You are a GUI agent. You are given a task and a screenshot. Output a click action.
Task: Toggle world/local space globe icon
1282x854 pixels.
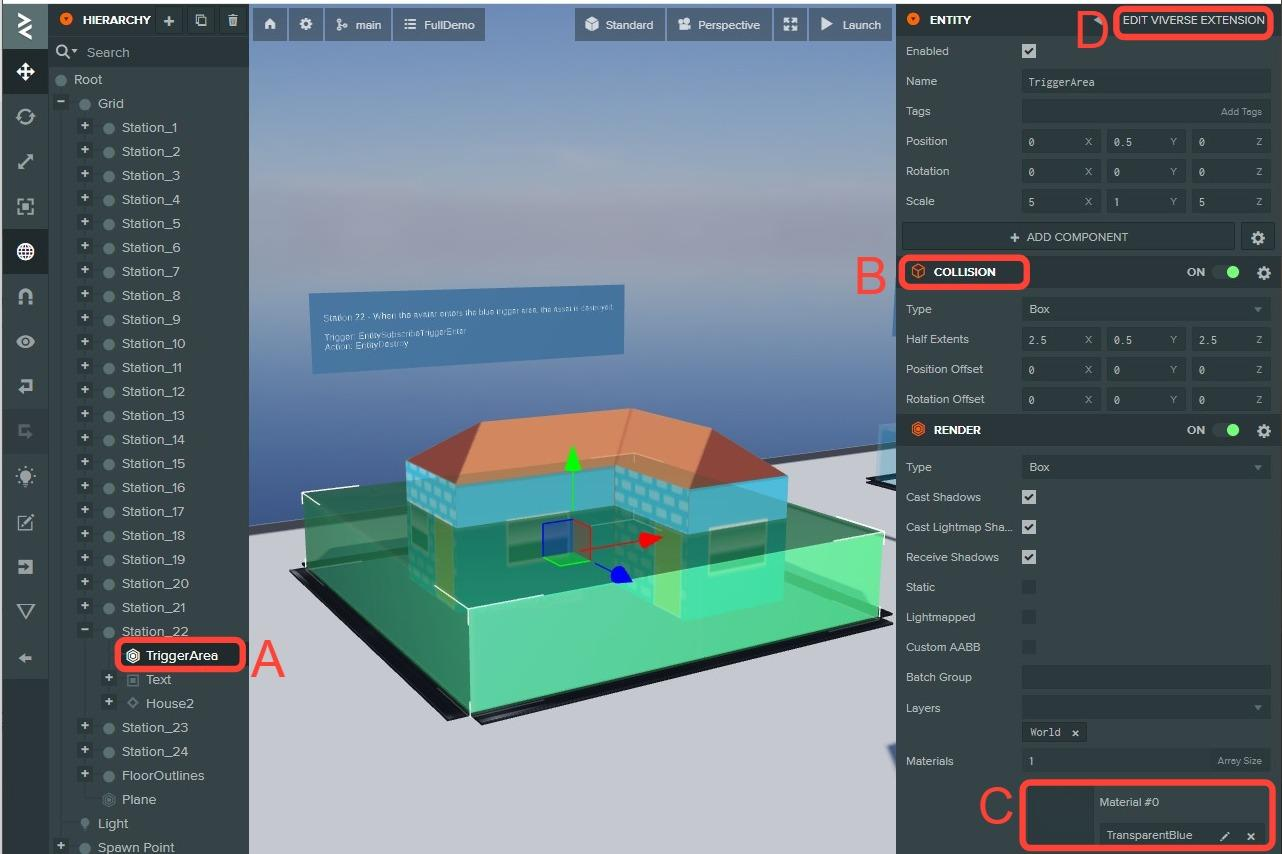point(26,252)
